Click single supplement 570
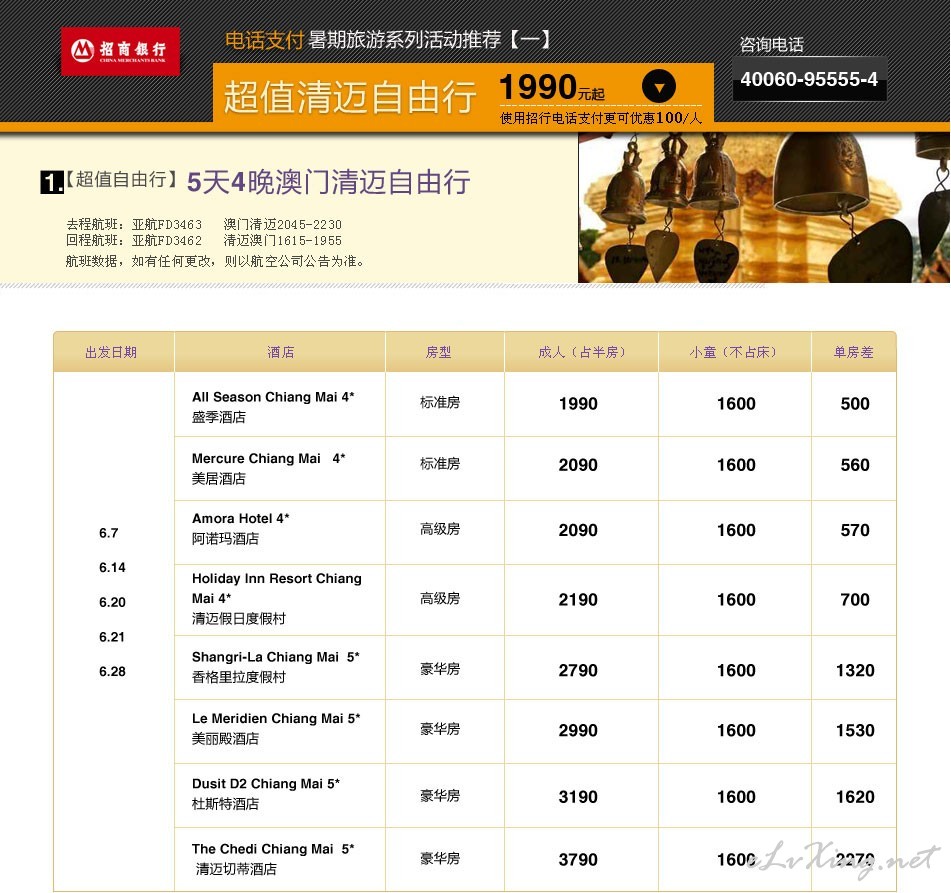This screenshot has width=951, height=893. pos(855,530)
